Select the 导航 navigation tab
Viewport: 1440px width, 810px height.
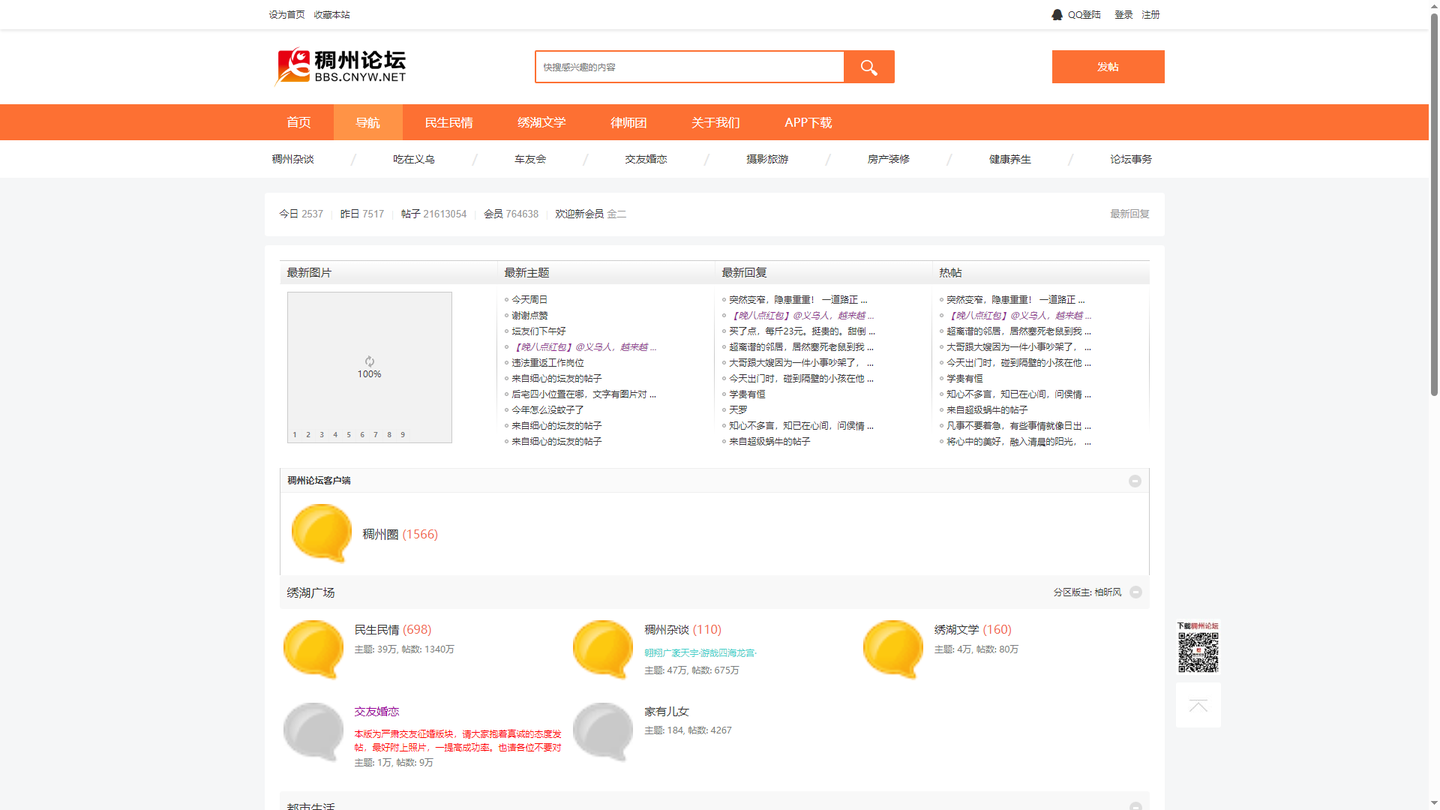[368, 122]
